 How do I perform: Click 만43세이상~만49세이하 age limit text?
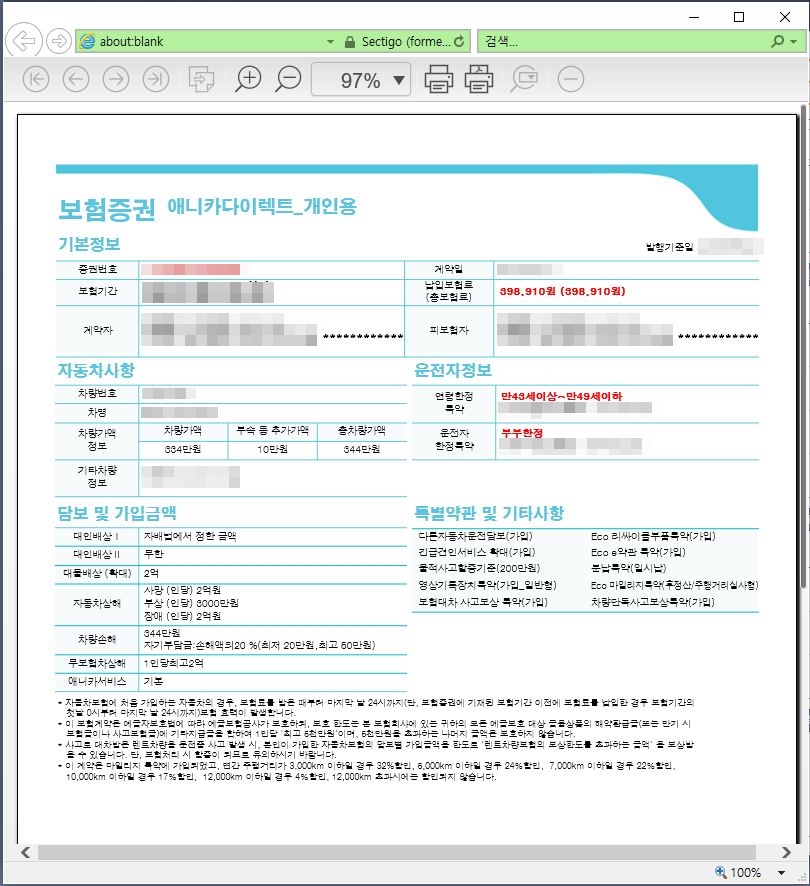(x=561, y=396)
